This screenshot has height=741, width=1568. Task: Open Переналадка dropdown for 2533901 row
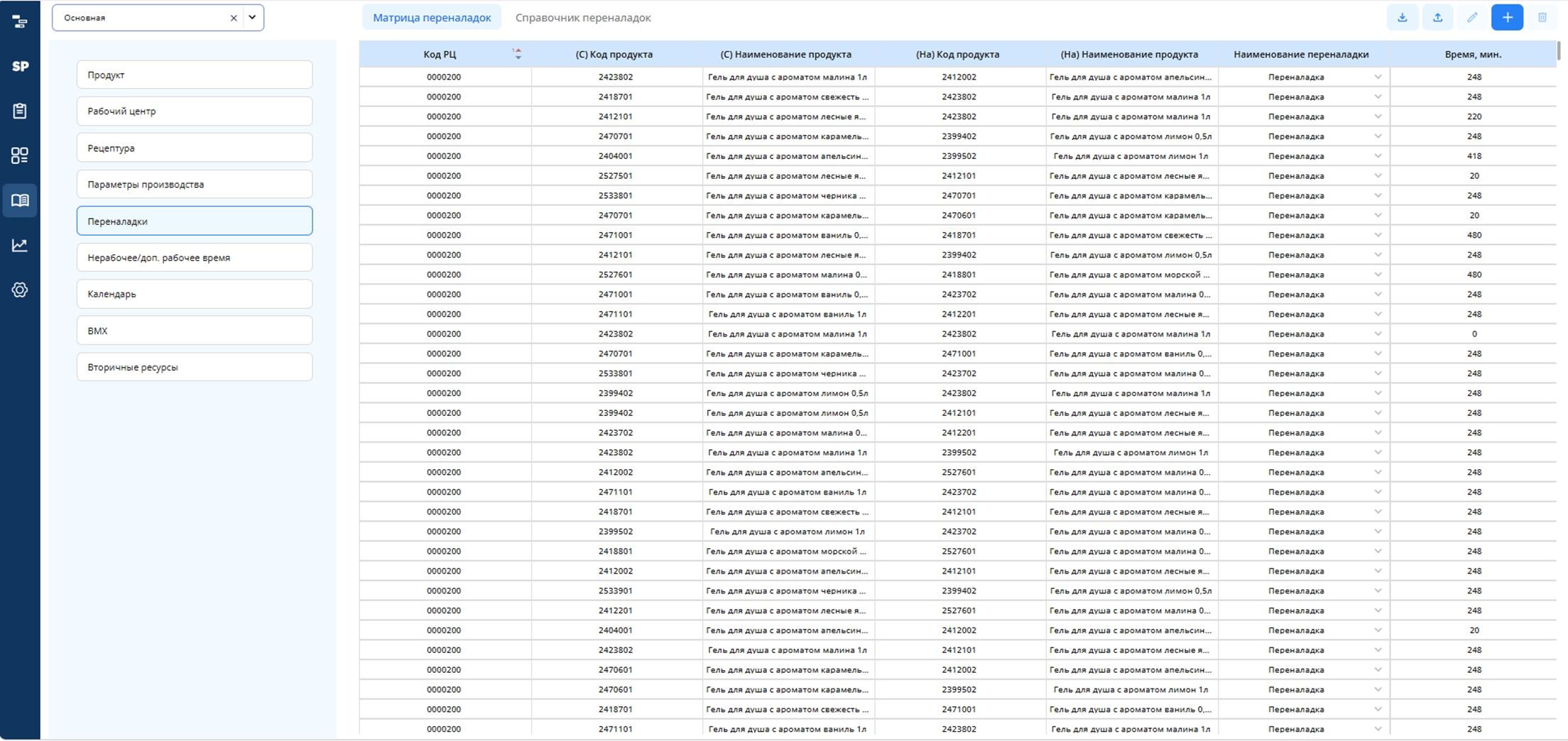tap(1378, 591)
